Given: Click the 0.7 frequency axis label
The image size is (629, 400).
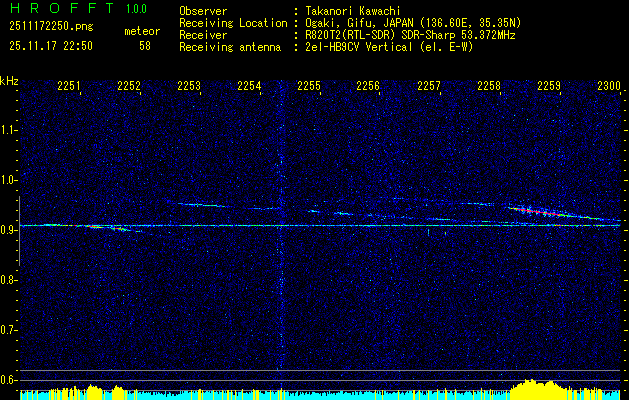Looking at the screenshot, I should click(8, 330).
